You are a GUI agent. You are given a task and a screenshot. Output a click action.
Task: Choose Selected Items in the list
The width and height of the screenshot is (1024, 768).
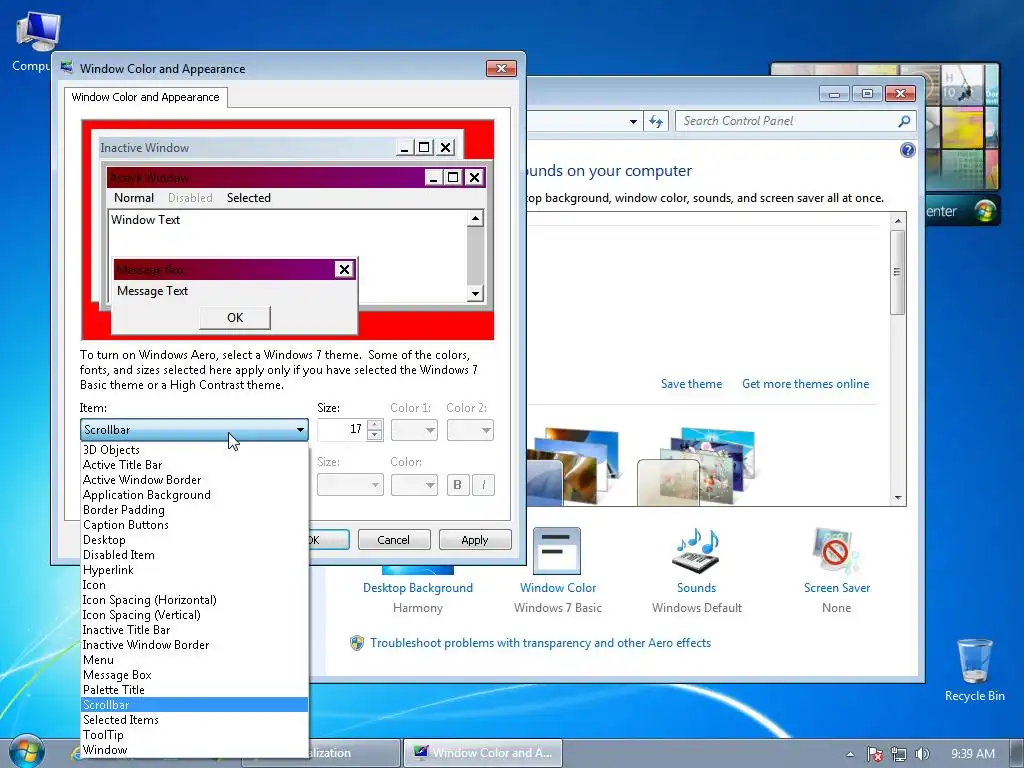pyautogui.click(x=194, y=720)
